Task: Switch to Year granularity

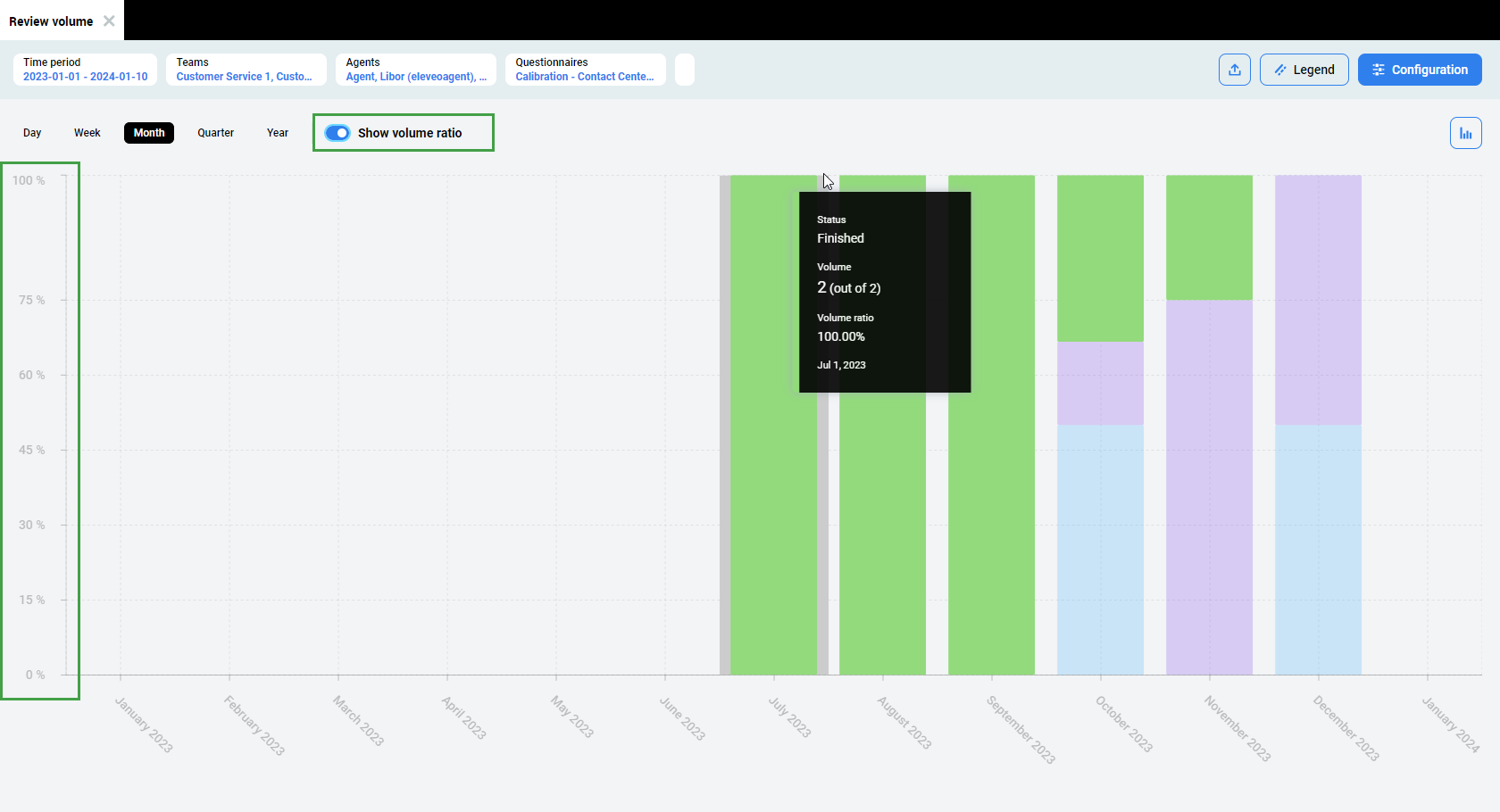Action: [278, 133]
